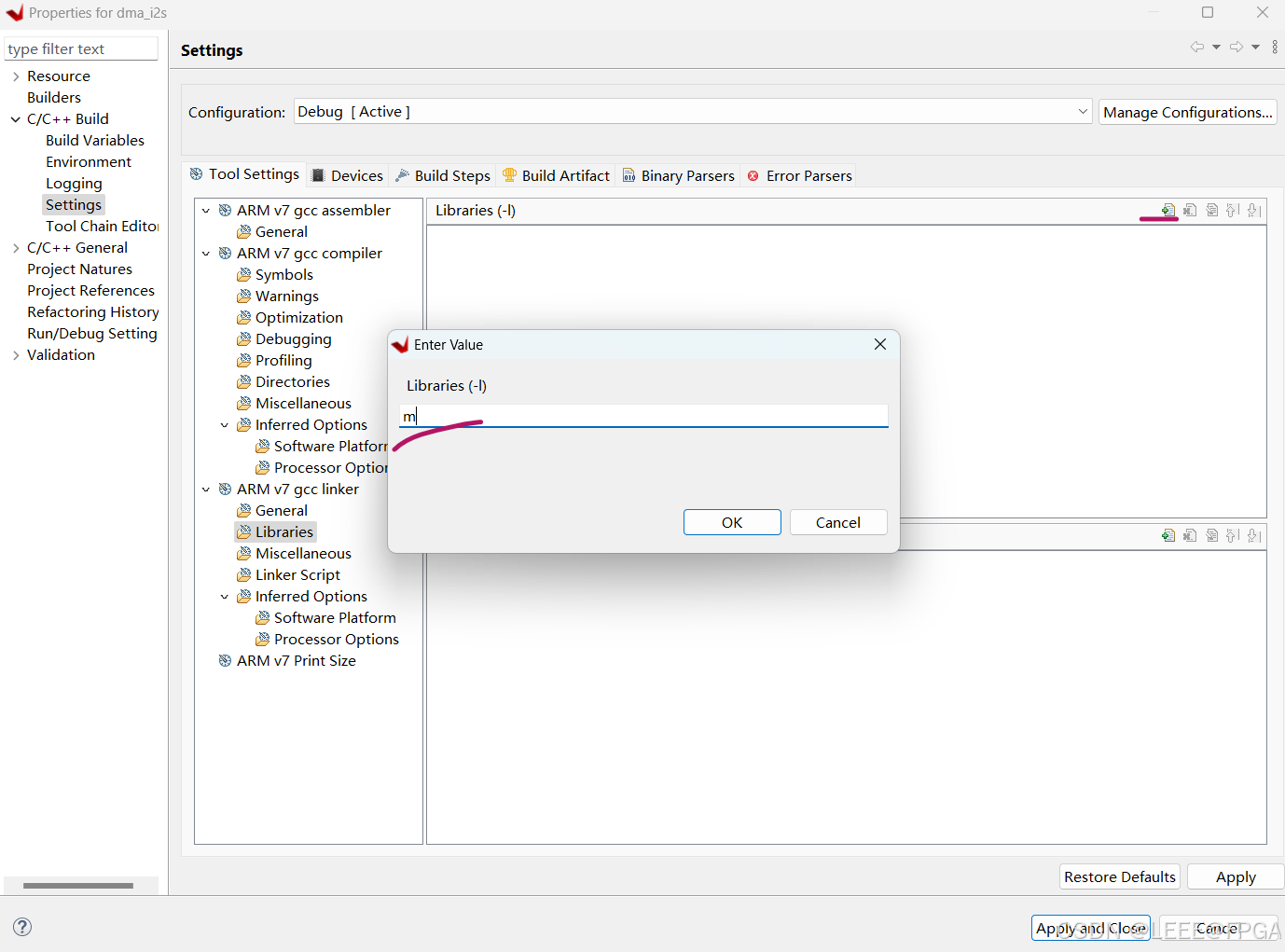This screenshot has width=1285, height=952.
Task: Click Apply and Close button
Action: [x=1091, y=928]
